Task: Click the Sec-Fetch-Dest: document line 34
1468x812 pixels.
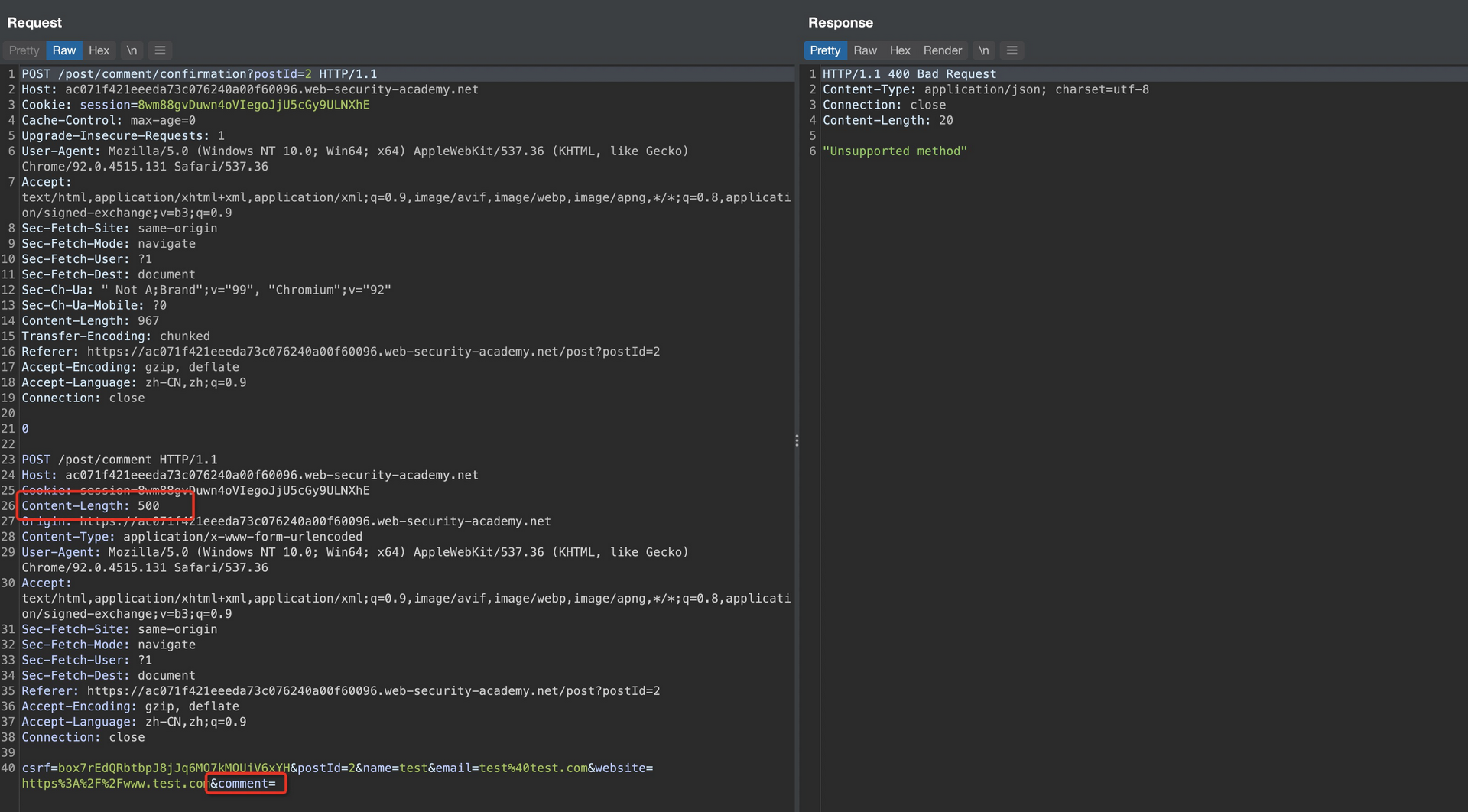Action: tap(109, 676)
